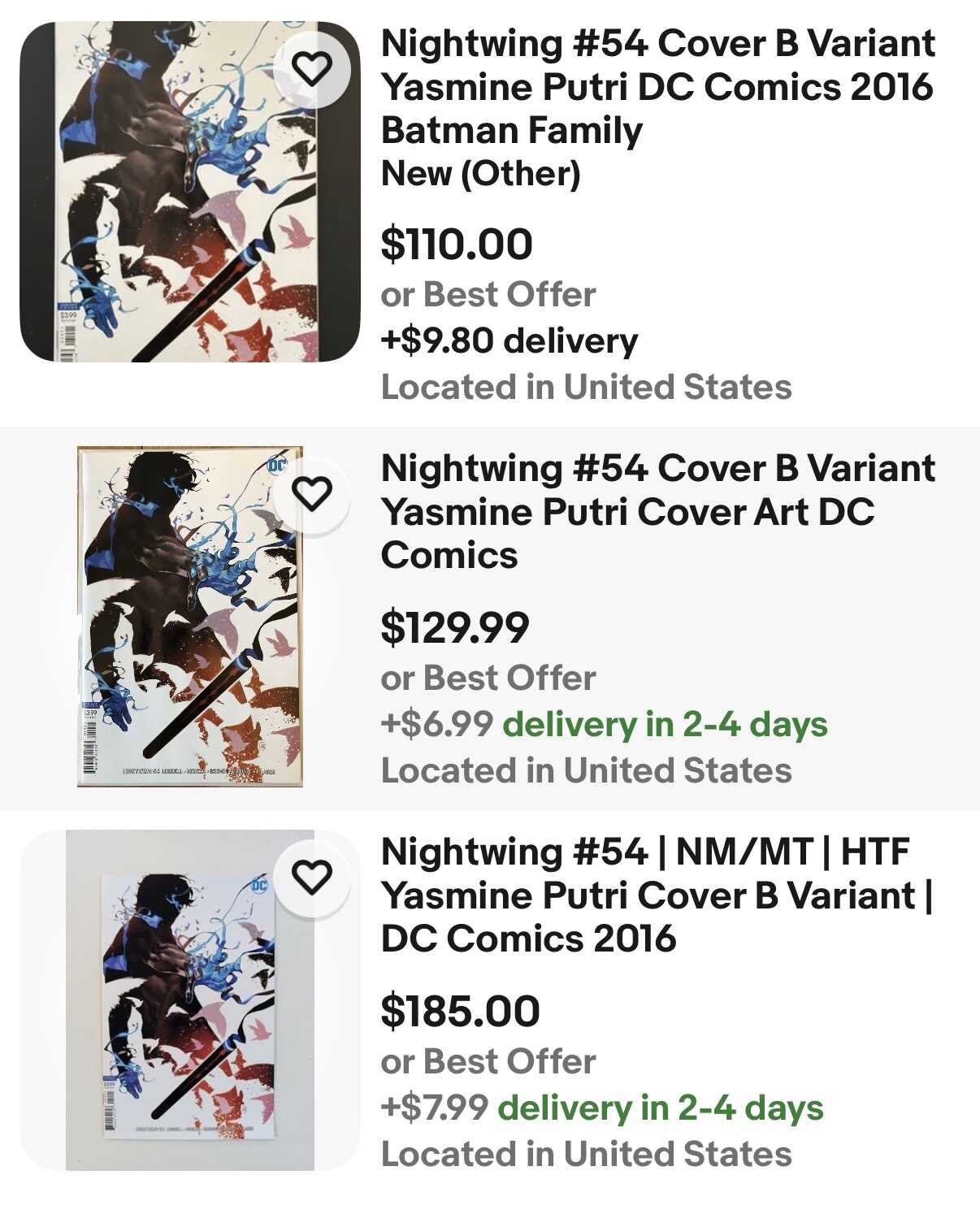Click '+$6.99 delivery in 2-4 days' text
This screenshot has width=980, height=1227.
pyautogui.click(x=604, y=724)
